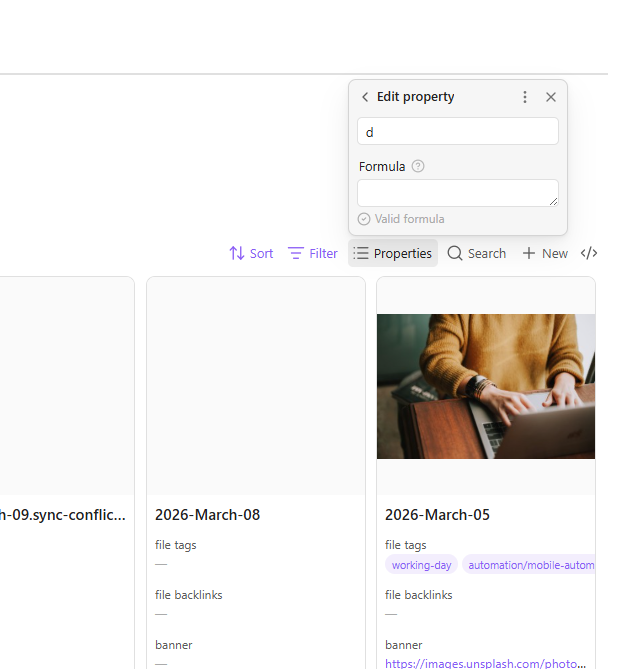Screen dimensions: 636x669
Task: Select the working-day tag
Action: [421, 565]
